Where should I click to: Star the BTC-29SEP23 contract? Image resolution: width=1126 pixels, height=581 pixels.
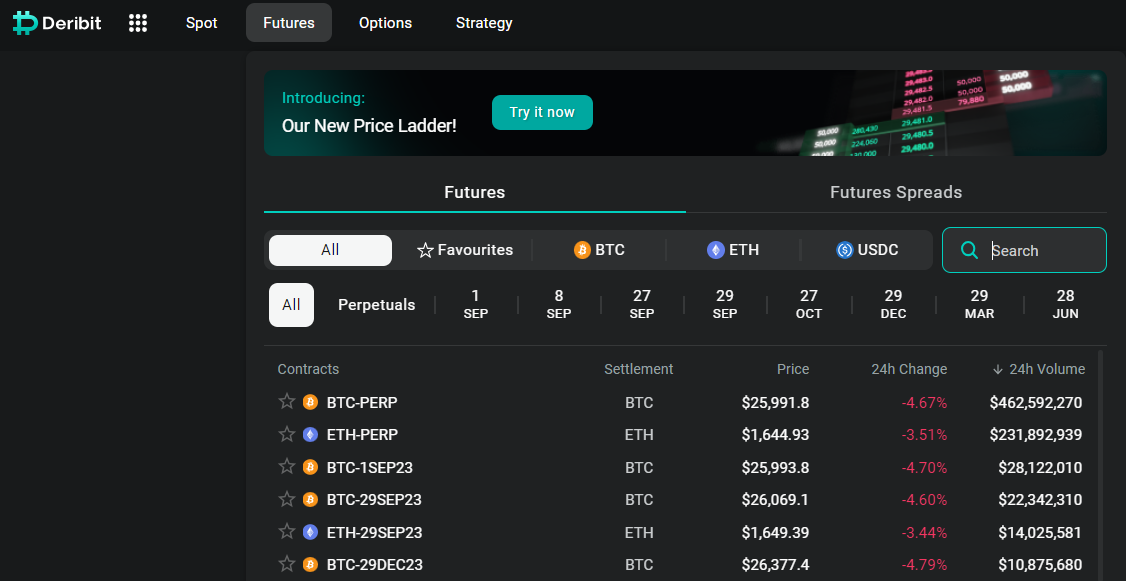click(x=287, y=499)
